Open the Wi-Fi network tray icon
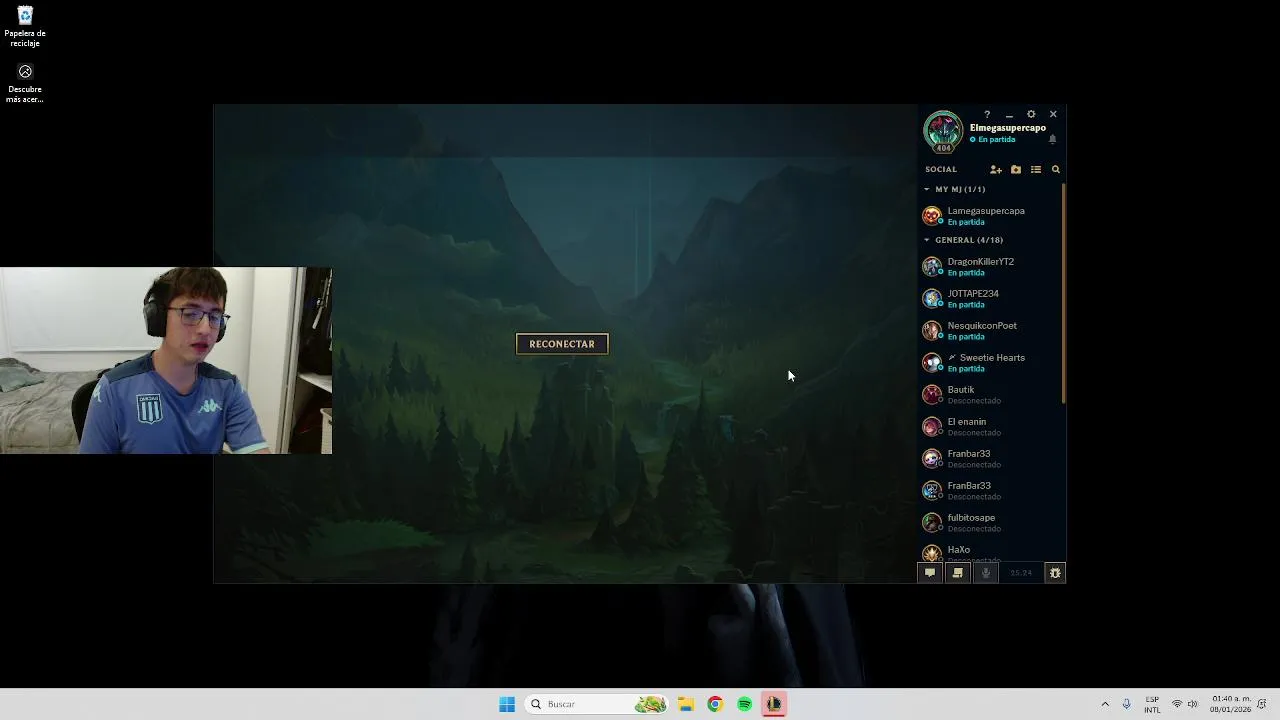 point(1177,704)
